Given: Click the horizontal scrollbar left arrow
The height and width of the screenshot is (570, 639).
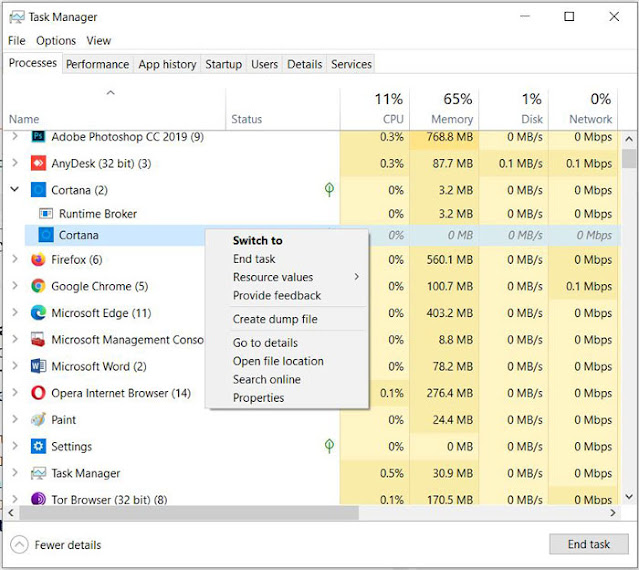Looking at the screenshot, I should (x=11, y=513).
